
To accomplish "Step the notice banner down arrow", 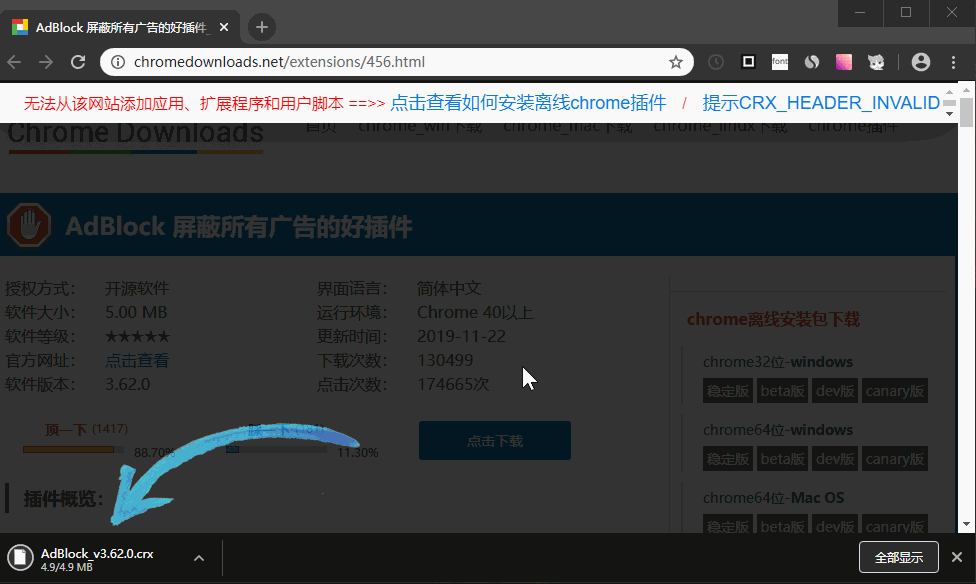I will click(x=949, y=113).
